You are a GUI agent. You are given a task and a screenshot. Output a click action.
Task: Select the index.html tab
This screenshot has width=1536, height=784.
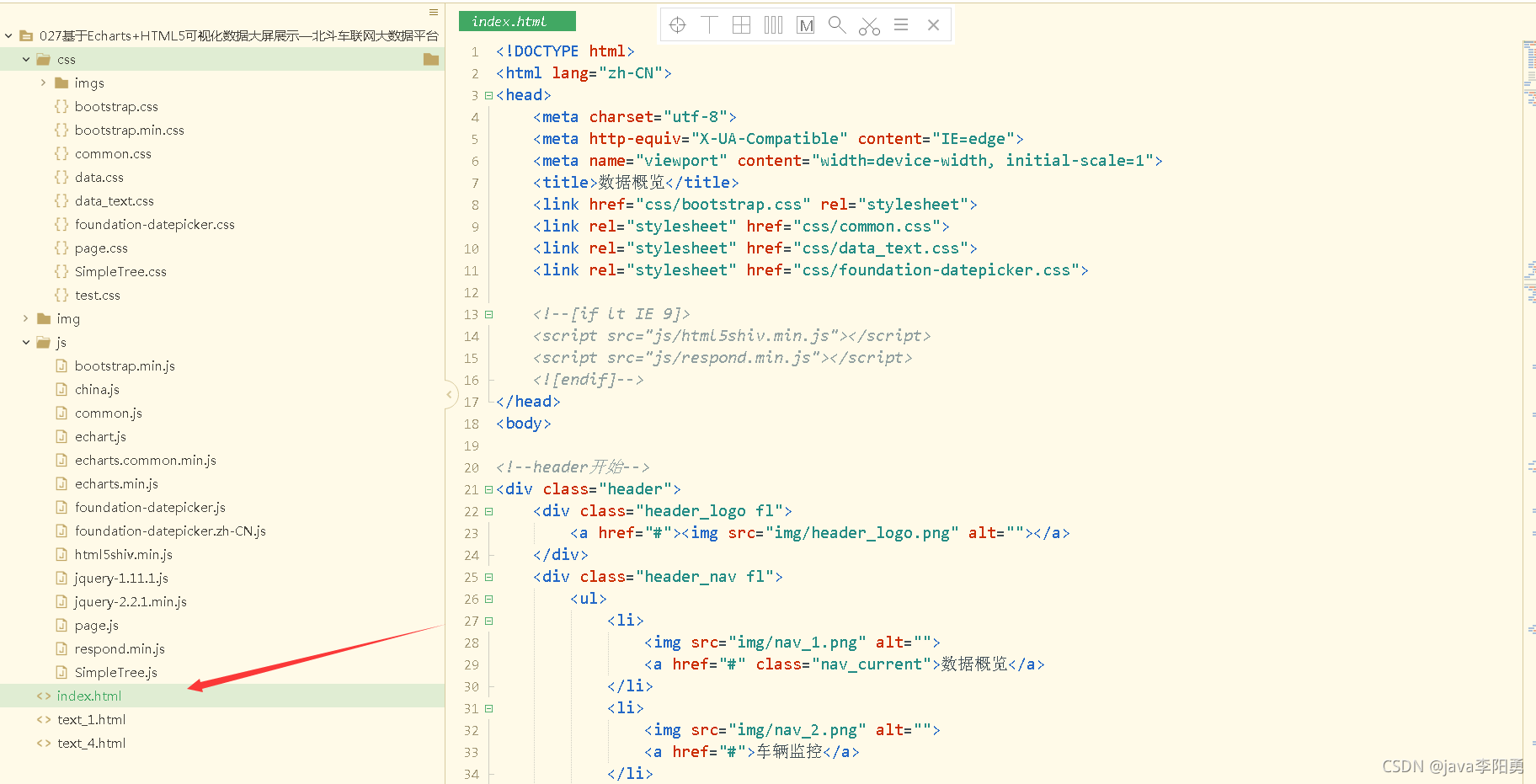pyautogui.click(x=517, y=21)
